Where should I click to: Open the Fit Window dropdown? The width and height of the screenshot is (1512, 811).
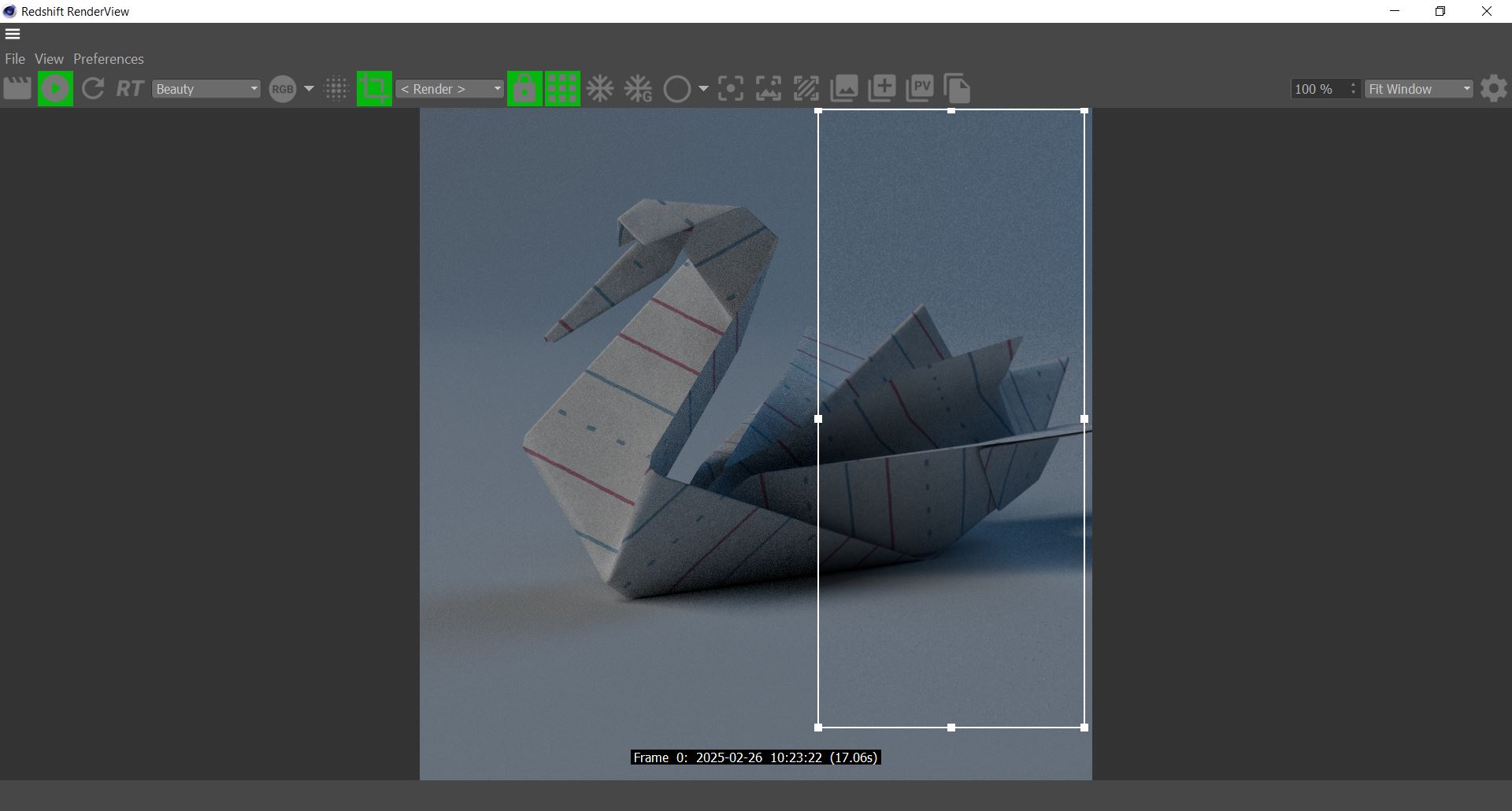(1419, 89)
